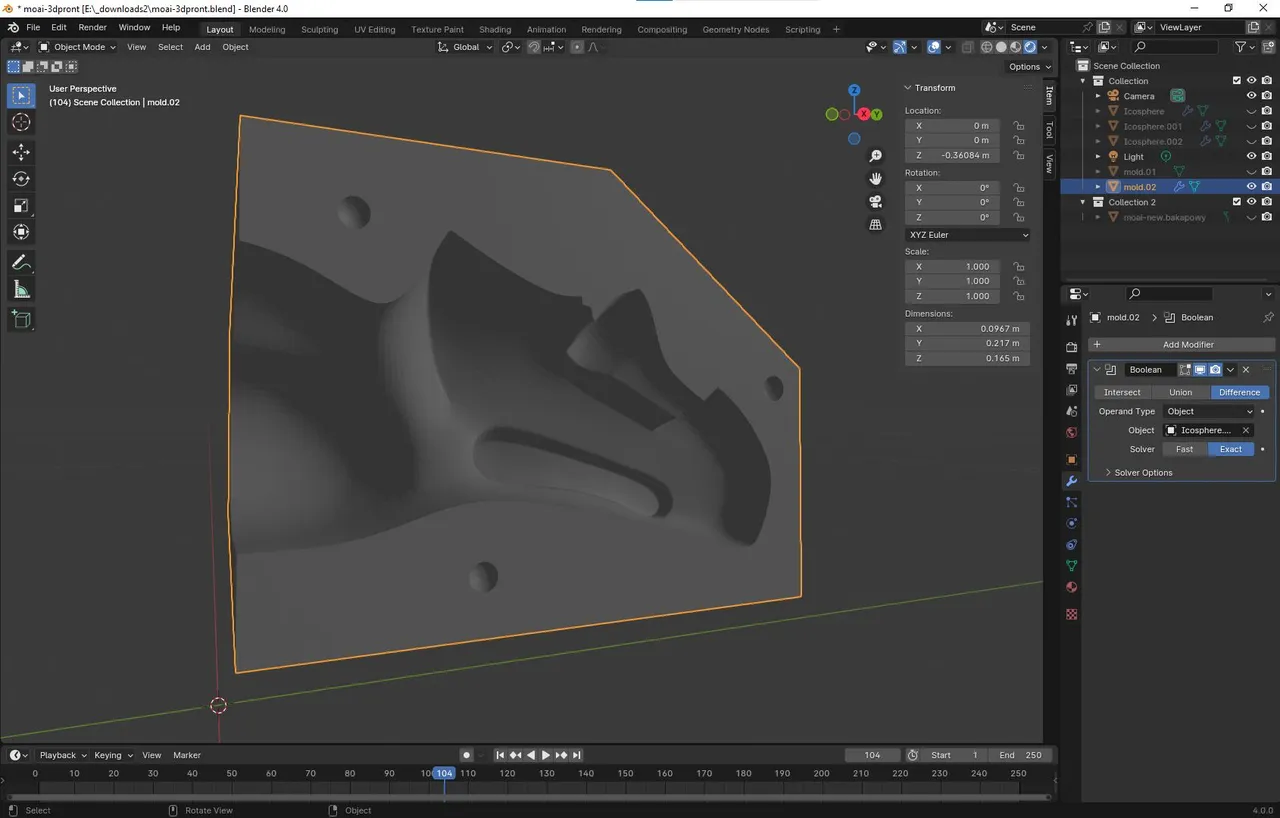Activate the Move tool
This screenshot has height=818, width=1280.
21,152
